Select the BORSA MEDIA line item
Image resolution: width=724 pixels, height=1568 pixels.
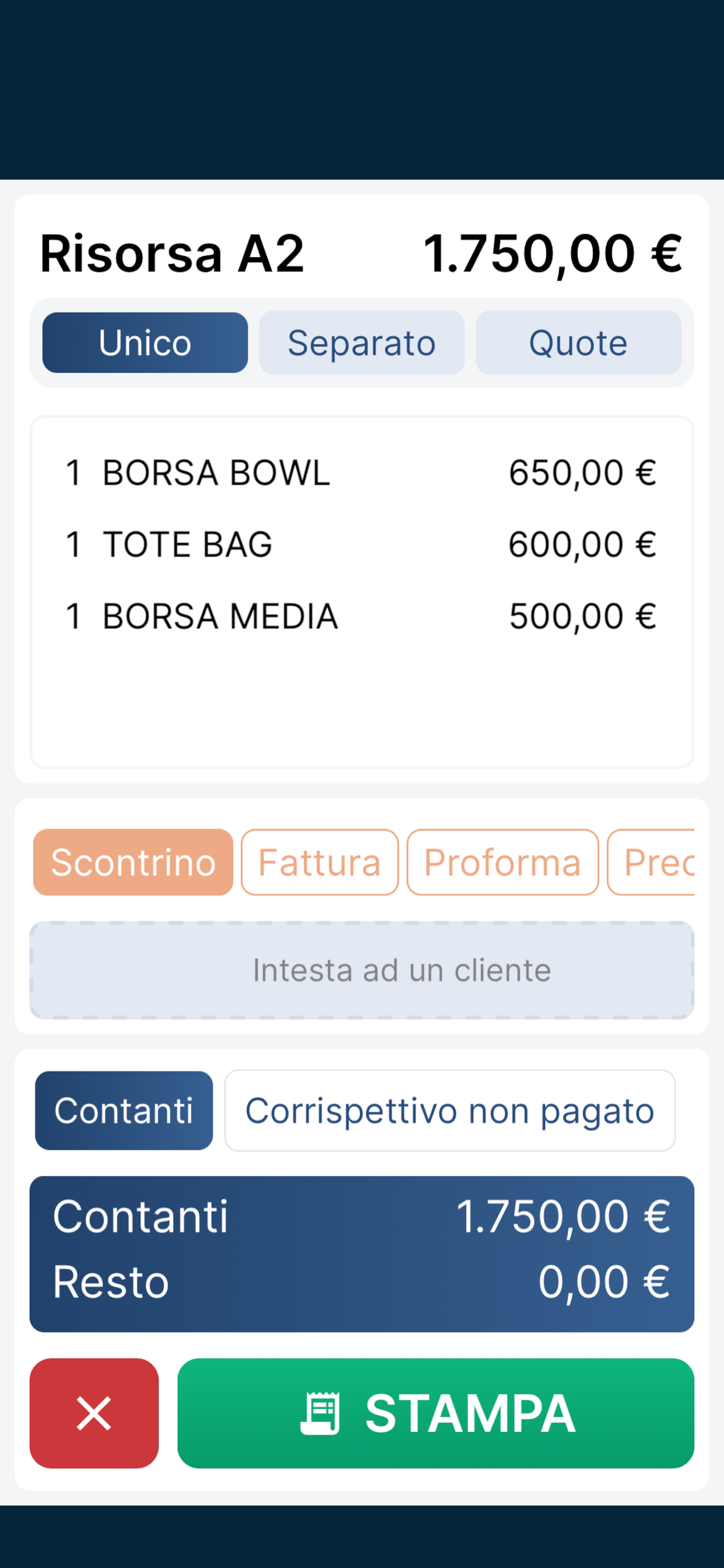pos(361,615)
